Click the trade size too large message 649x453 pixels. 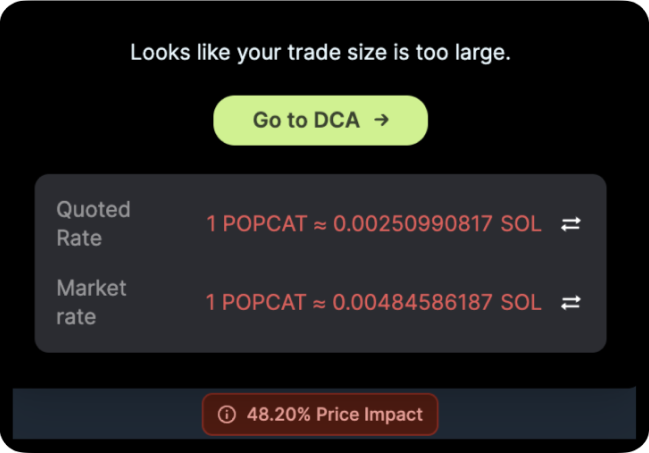320,52
